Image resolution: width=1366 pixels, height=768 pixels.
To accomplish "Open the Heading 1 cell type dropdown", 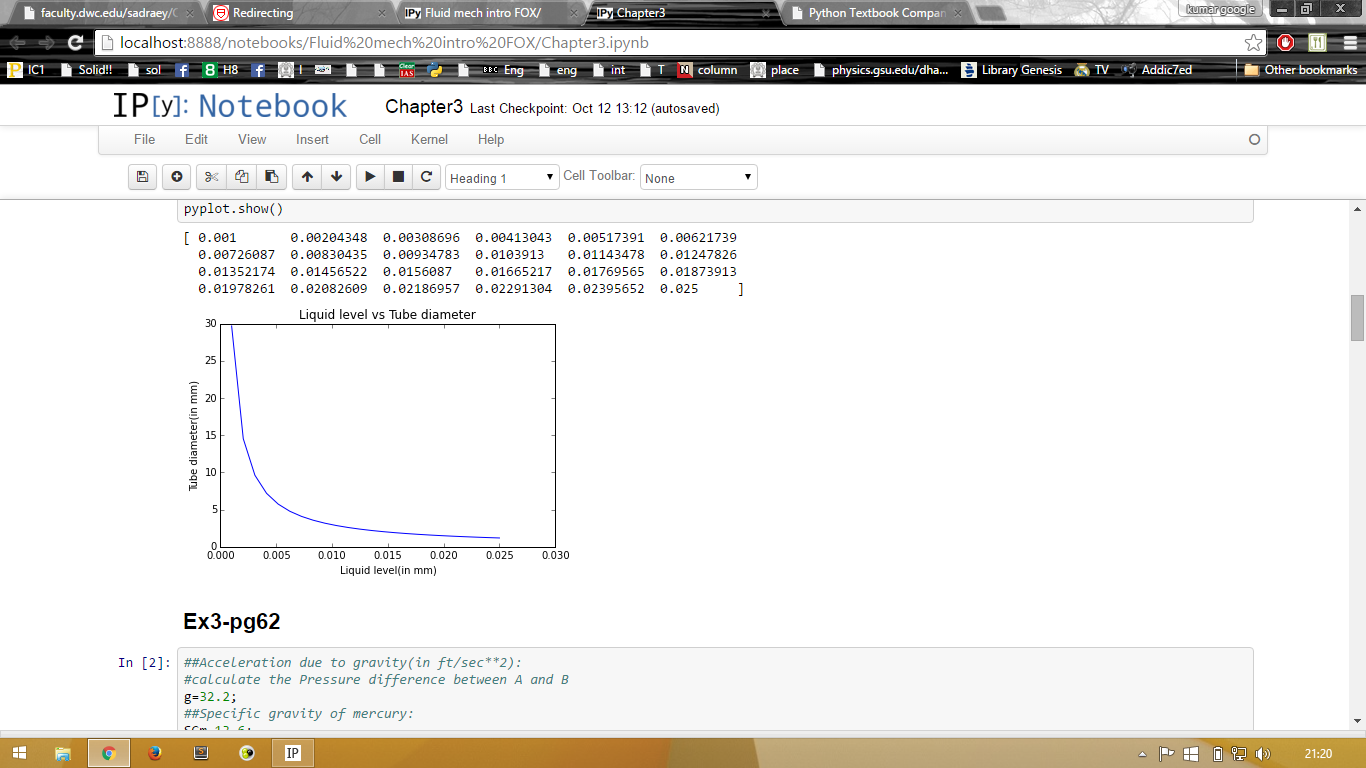I will pos(502,178).
